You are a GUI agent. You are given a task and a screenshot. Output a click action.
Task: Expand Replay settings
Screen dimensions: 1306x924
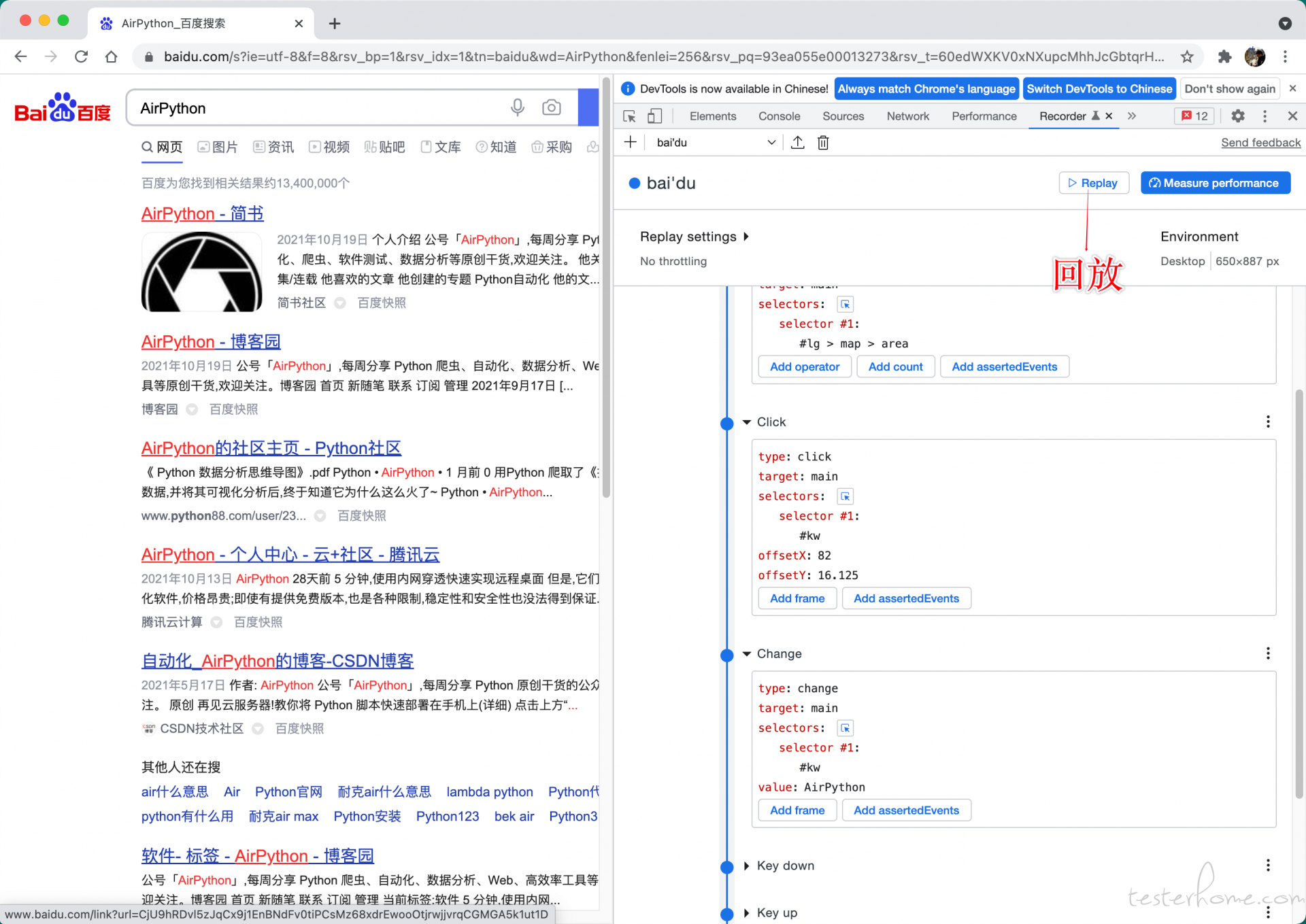694,237
